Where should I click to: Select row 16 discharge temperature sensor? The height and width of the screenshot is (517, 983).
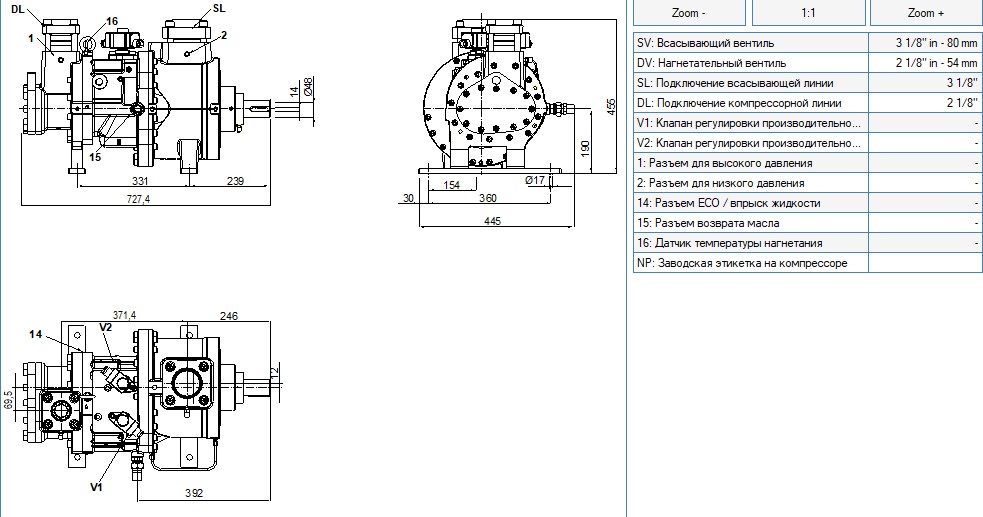[x=807, y=244]
